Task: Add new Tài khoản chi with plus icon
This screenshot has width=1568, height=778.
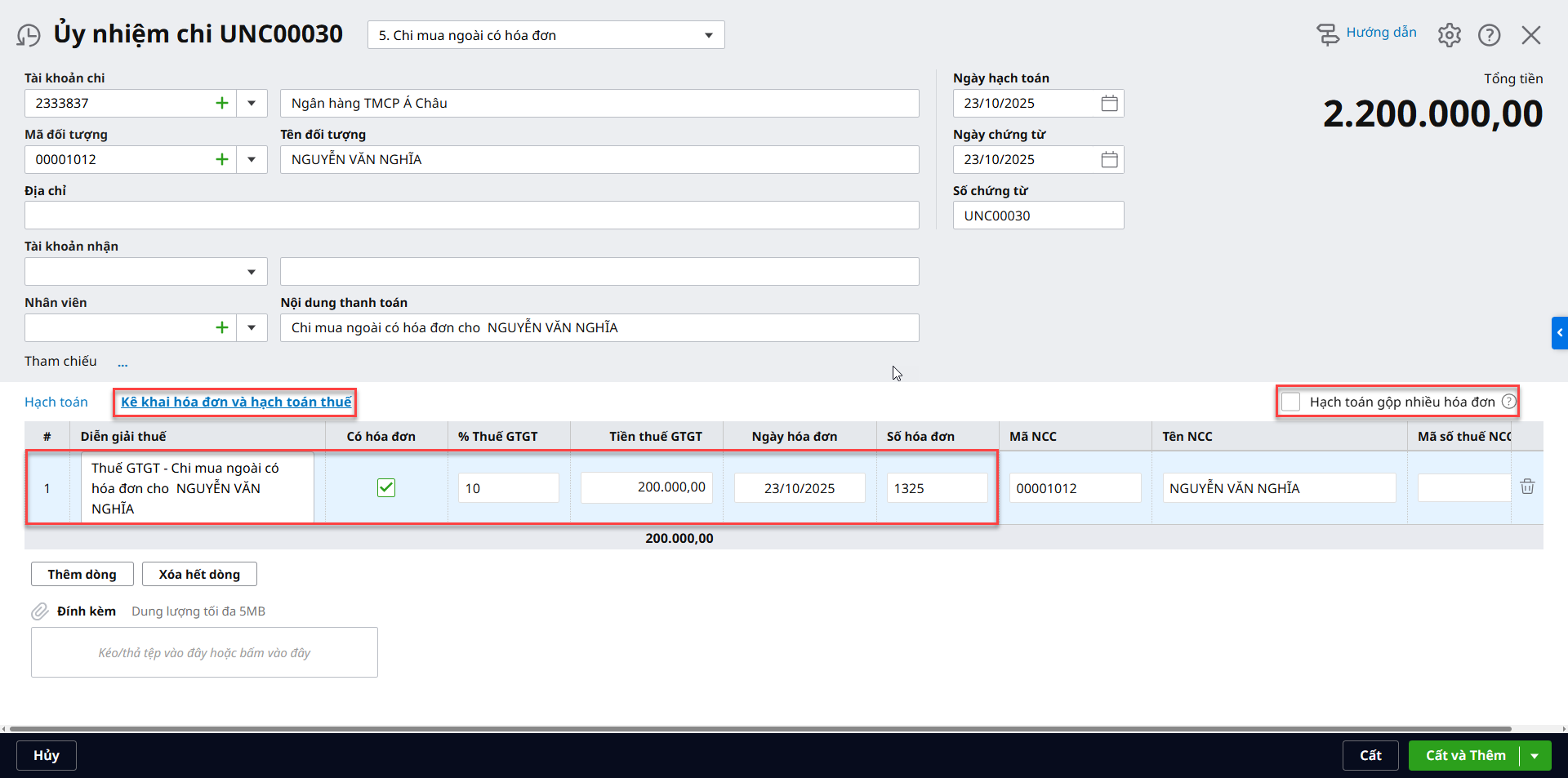Action: click(x=221, y=104)
